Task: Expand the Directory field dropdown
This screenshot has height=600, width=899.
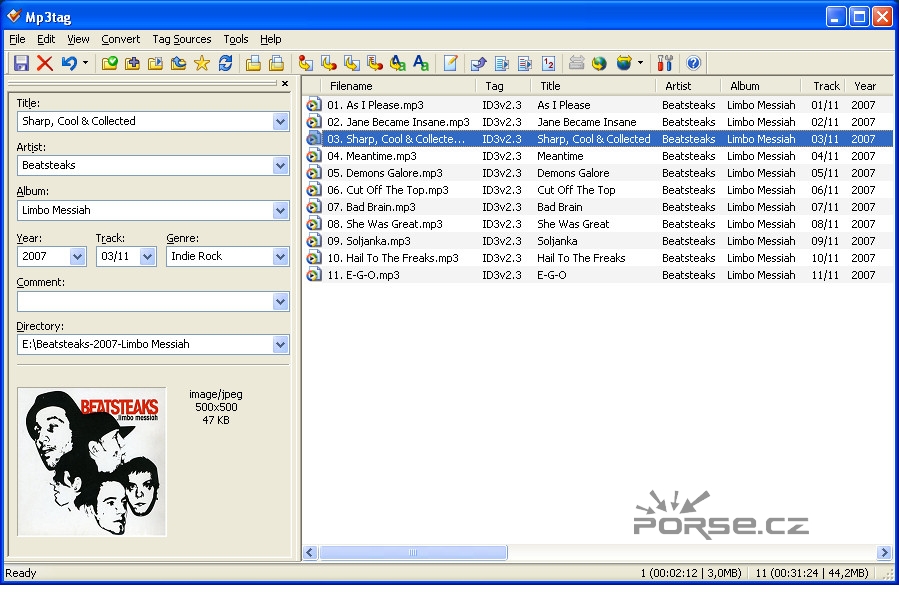Action: click(x=280, y=345)
